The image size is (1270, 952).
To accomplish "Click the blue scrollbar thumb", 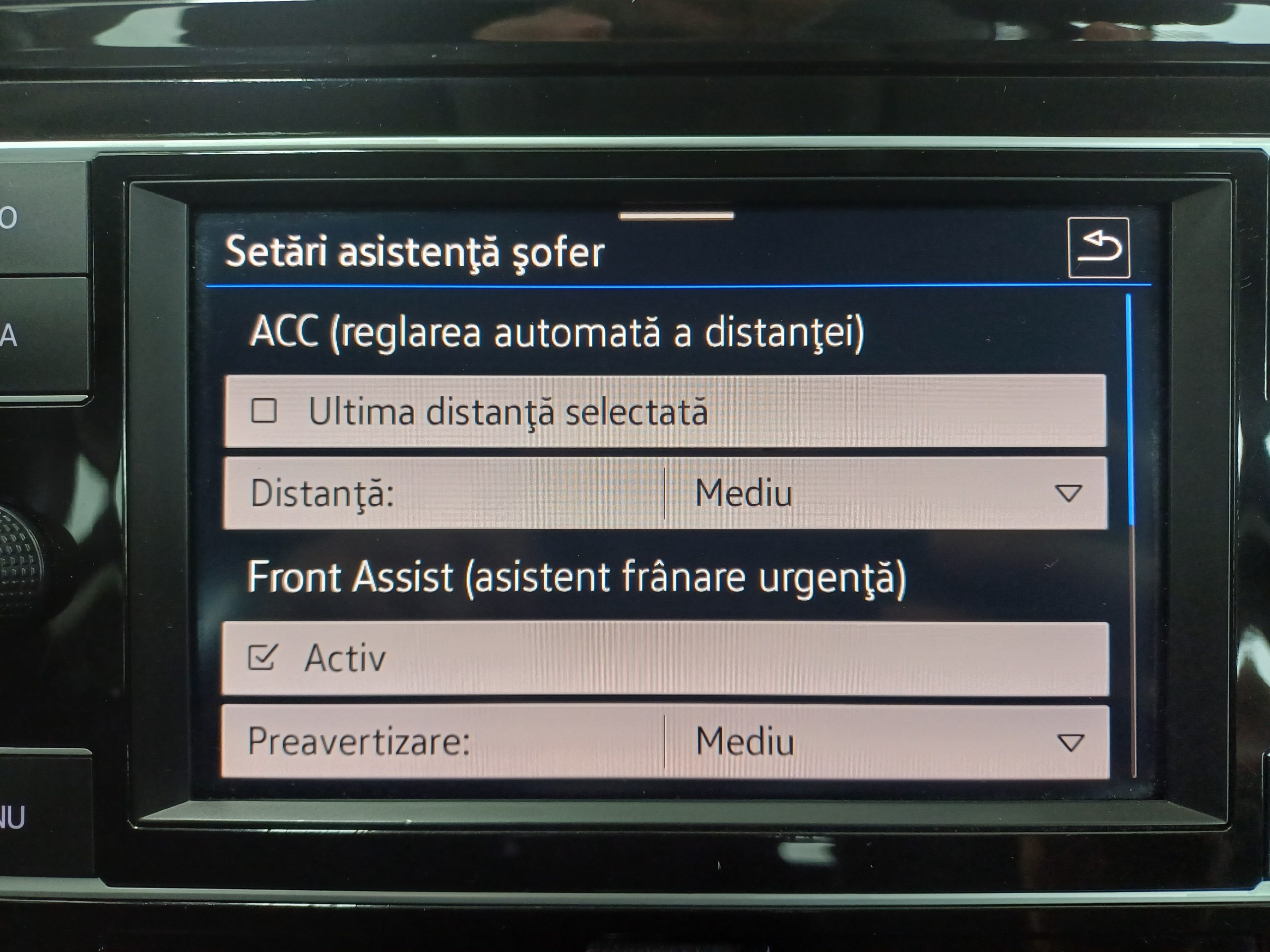I will [x=1130, y=409].
